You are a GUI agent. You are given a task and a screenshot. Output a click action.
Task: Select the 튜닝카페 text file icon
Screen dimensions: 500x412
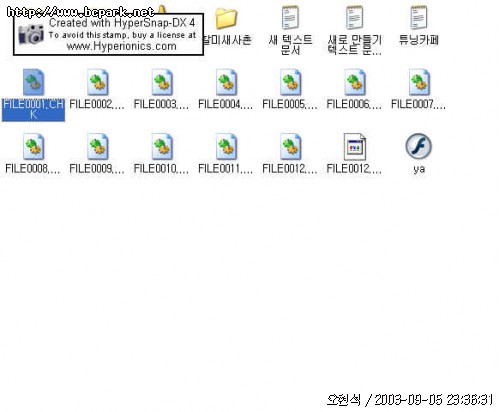(419, 18)
